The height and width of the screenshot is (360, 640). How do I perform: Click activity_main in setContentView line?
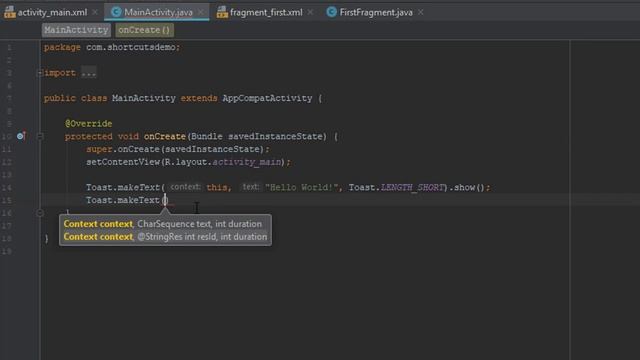247,162
